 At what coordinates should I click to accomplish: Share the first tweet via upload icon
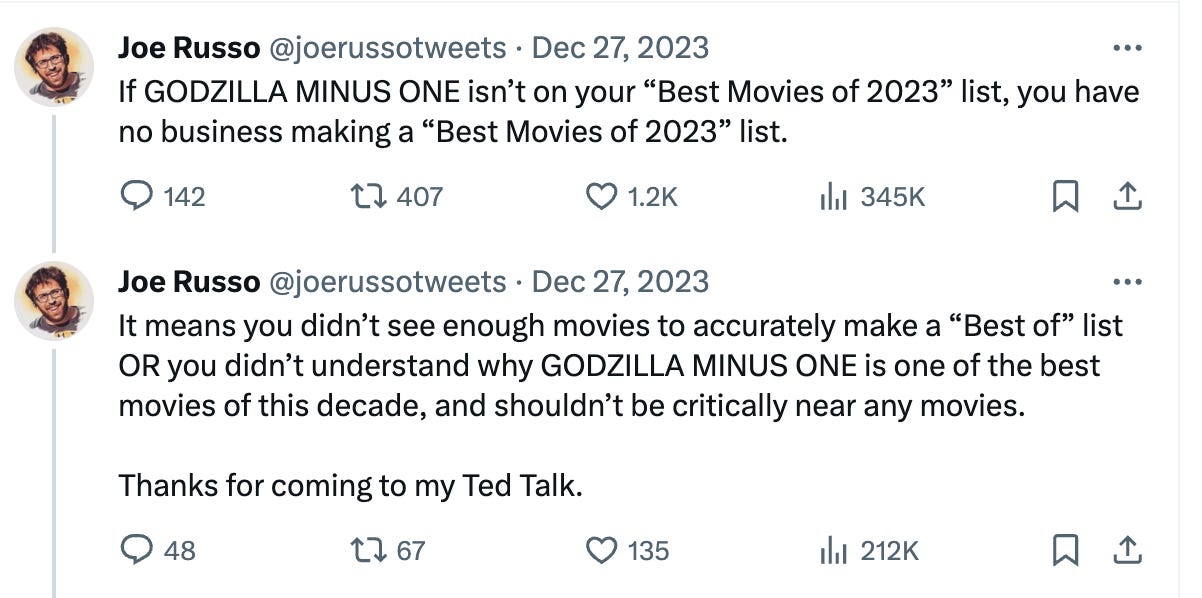(x=1127, y=198)
